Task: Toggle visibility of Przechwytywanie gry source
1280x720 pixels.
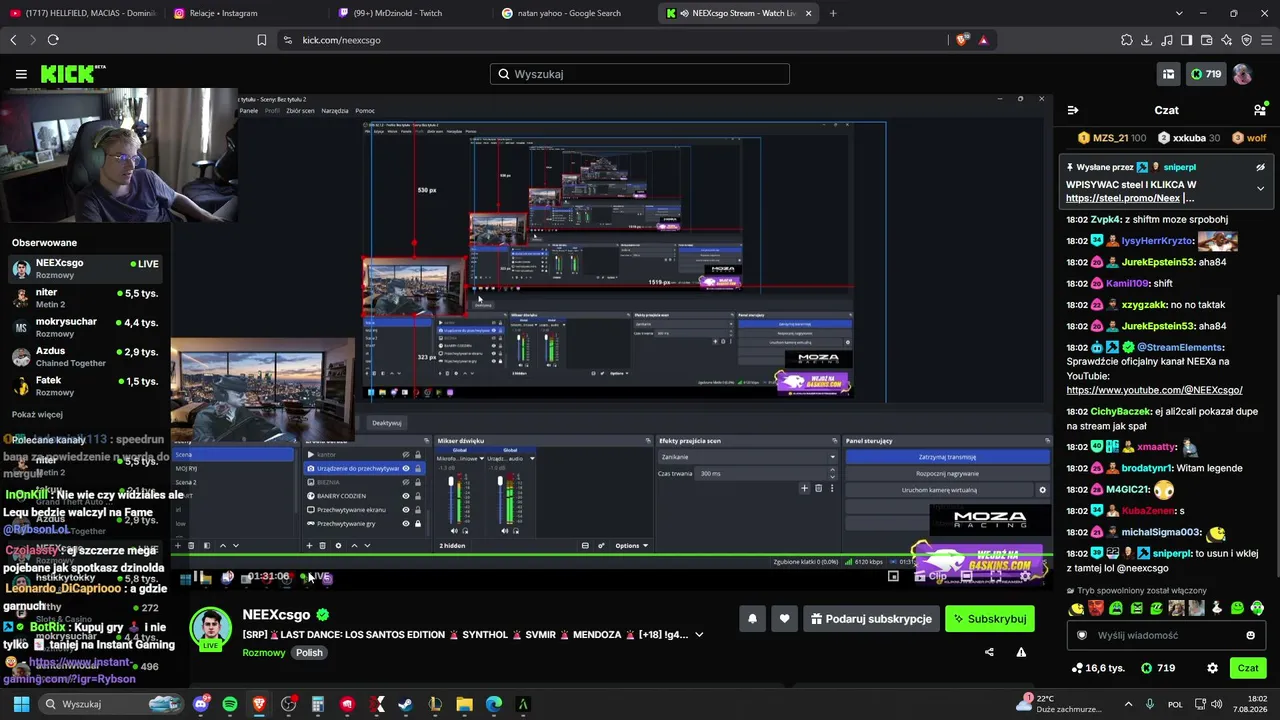Action: (406, 524)
